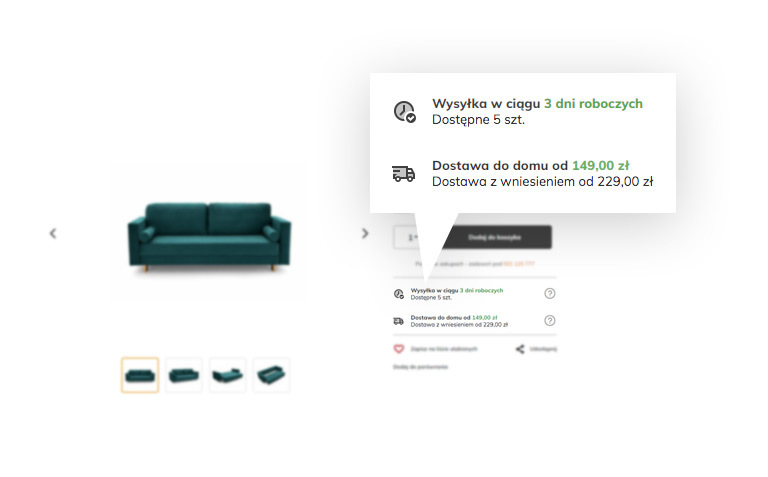Click the share icon
Viewport: 768px width, 477px height.
520,349
